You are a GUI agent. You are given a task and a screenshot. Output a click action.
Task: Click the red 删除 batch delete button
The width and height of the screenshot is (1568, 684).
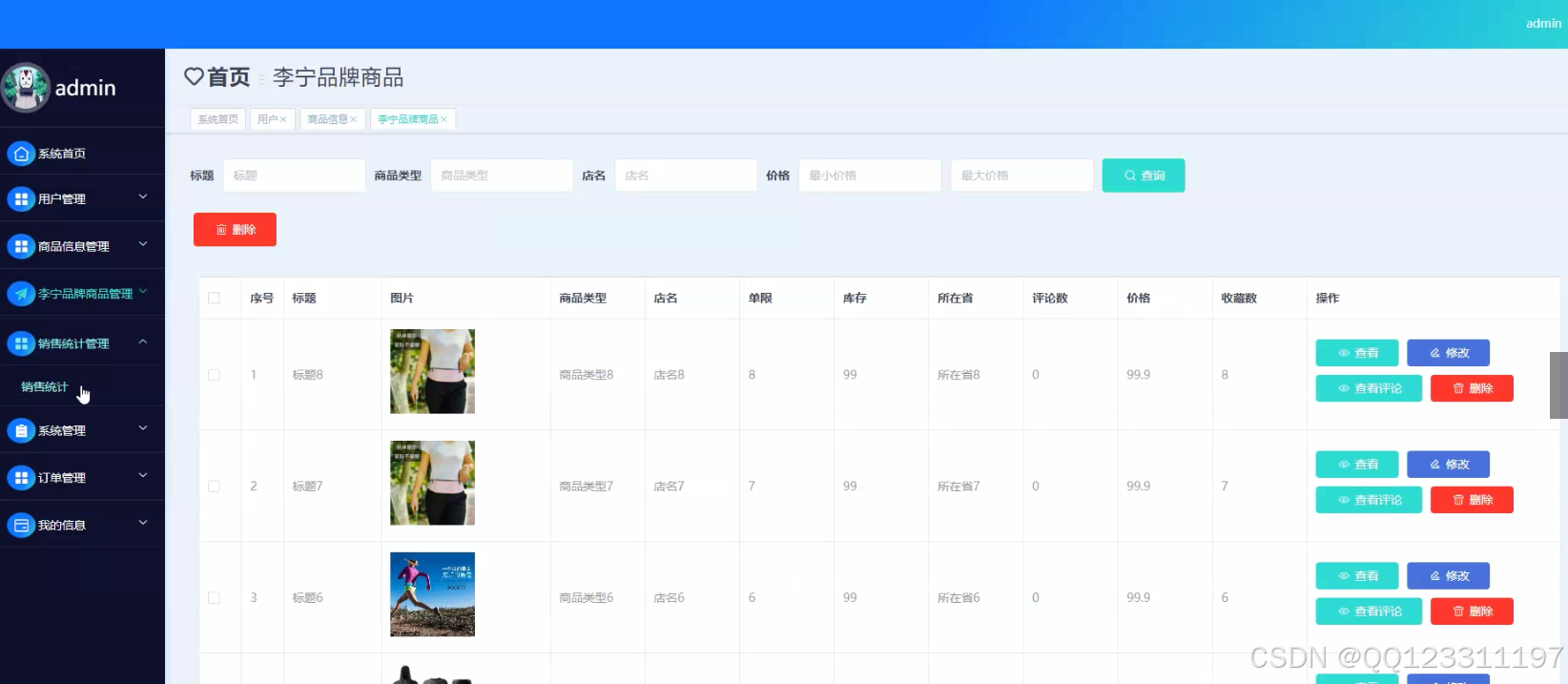[235, 230]
